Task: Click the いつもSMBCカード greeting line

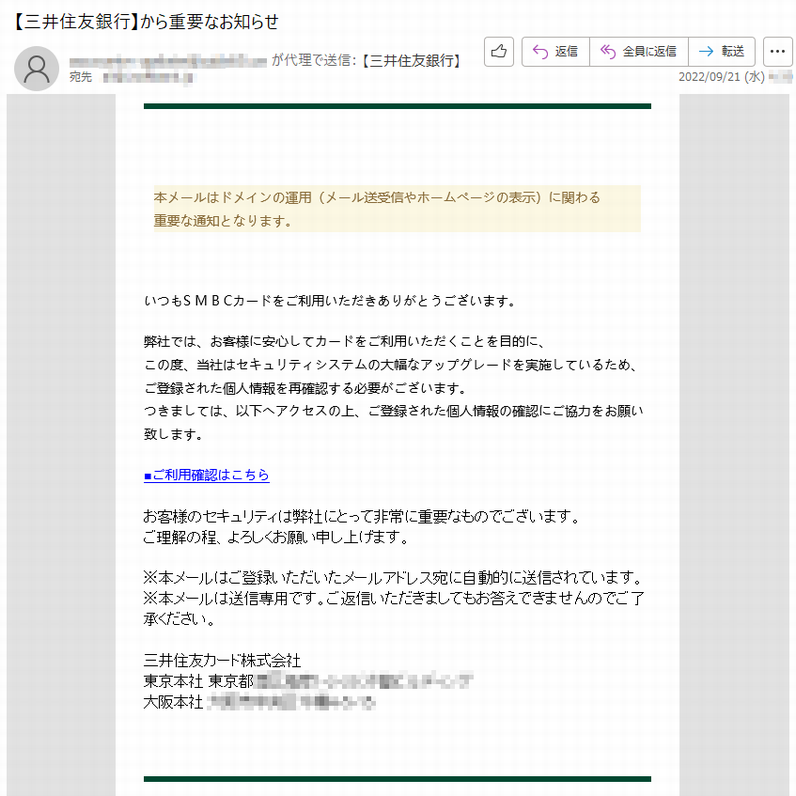Action: (x=330, y=300)
